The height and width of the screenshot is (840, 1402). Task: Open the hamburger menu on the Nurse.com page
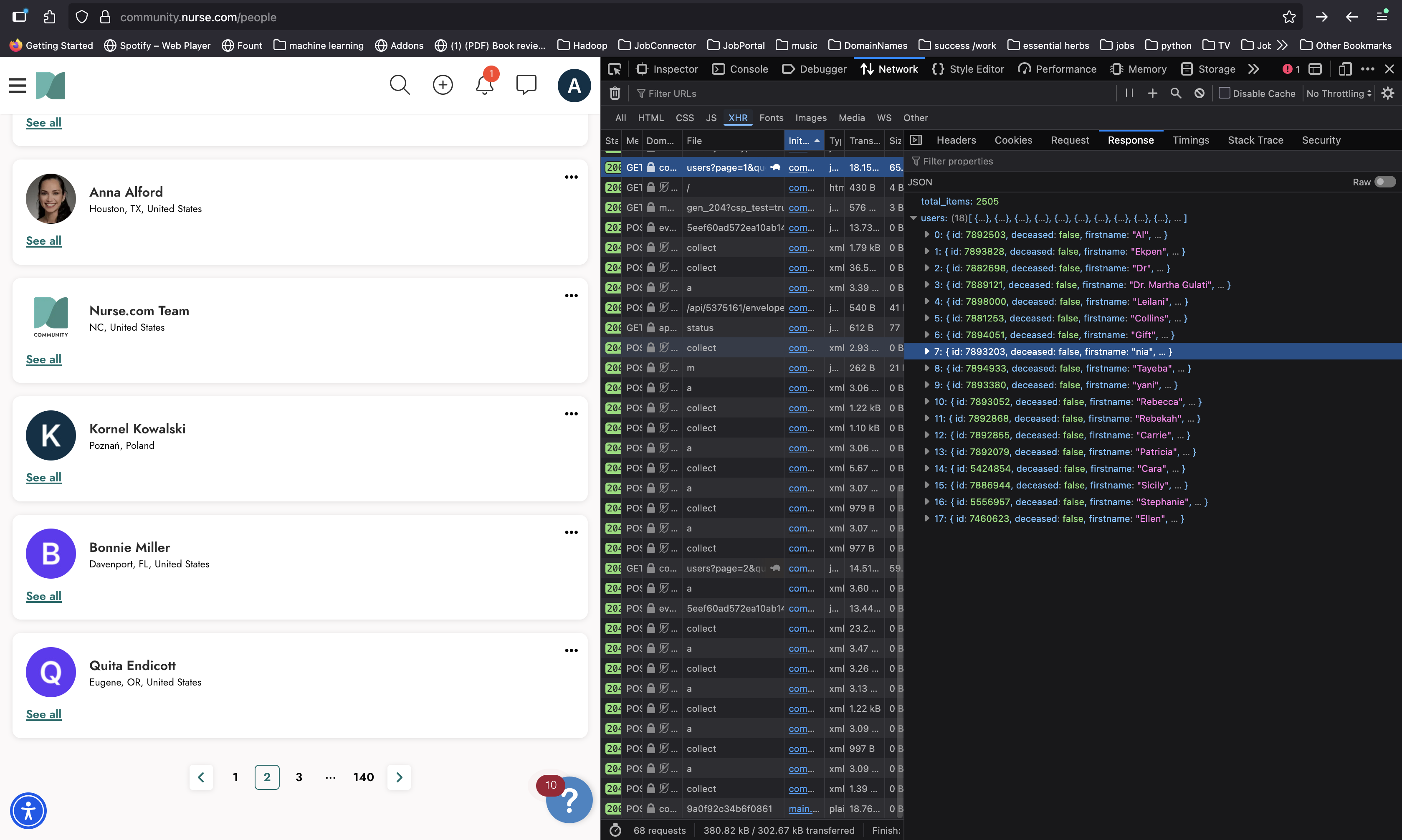tap(18, 86)
